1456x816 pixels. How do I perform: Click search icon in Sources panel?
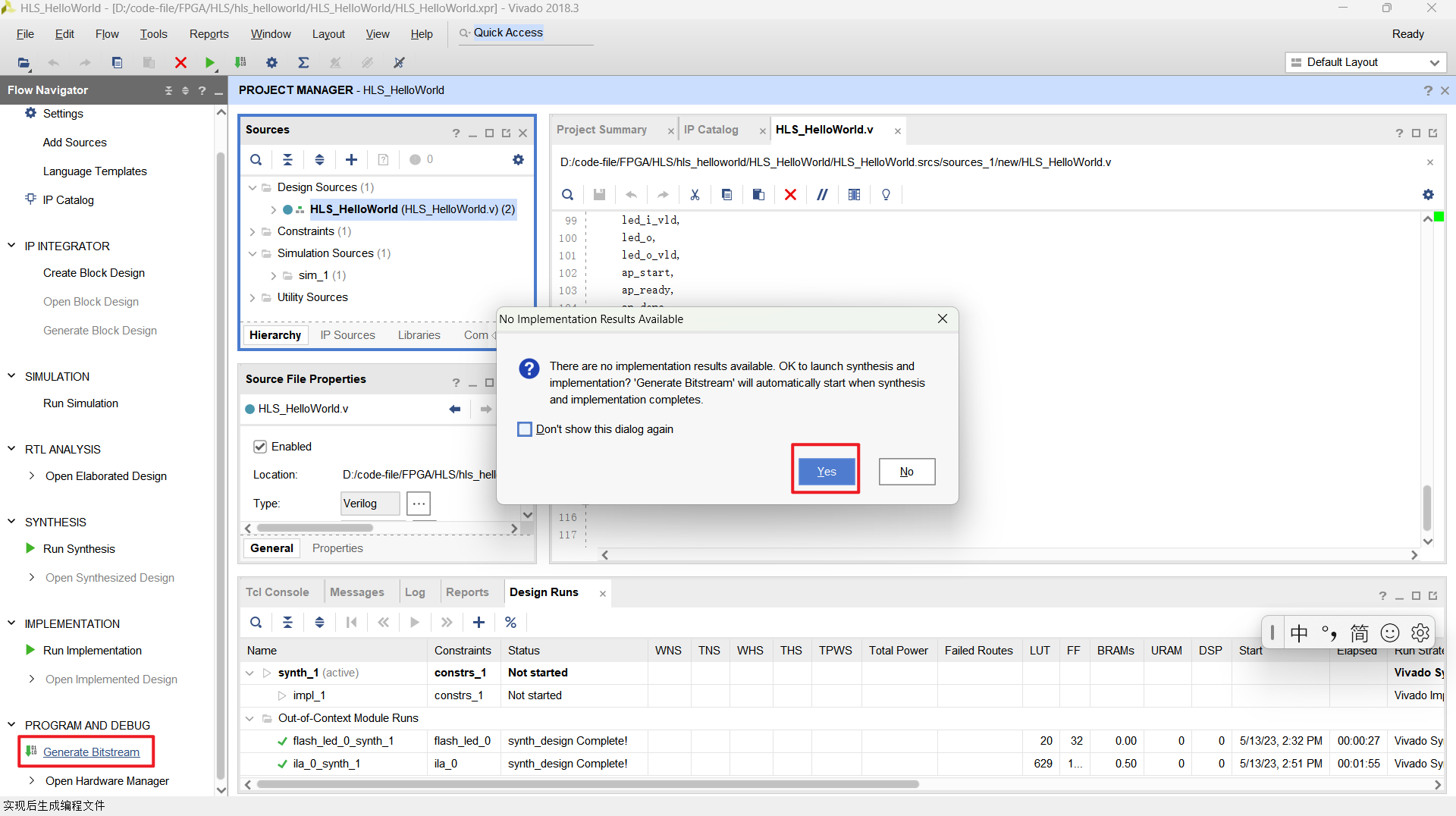(x=256, y=160)
